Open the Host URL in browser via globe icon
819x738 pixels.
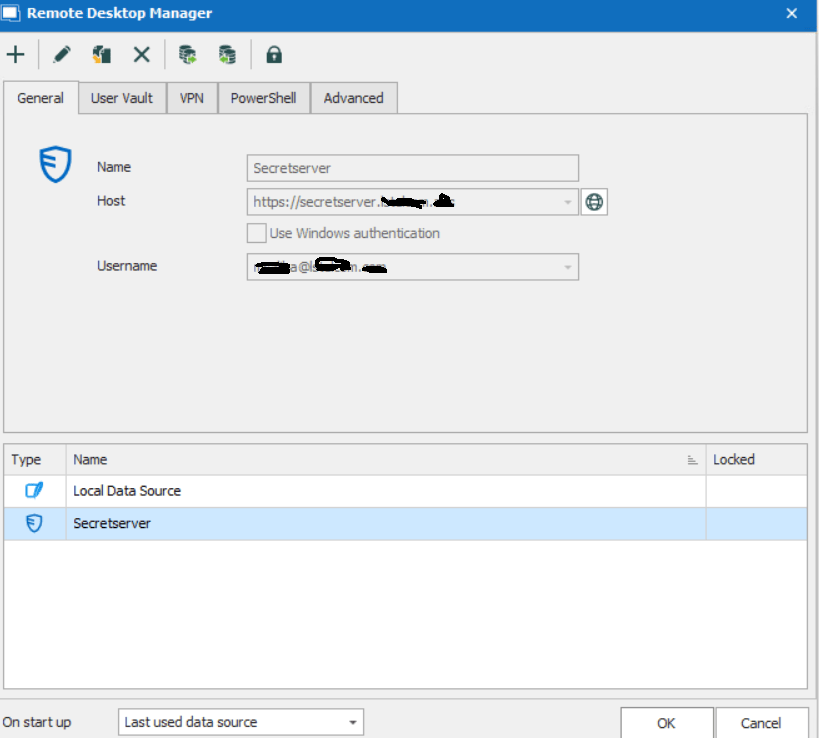[593, 201]
